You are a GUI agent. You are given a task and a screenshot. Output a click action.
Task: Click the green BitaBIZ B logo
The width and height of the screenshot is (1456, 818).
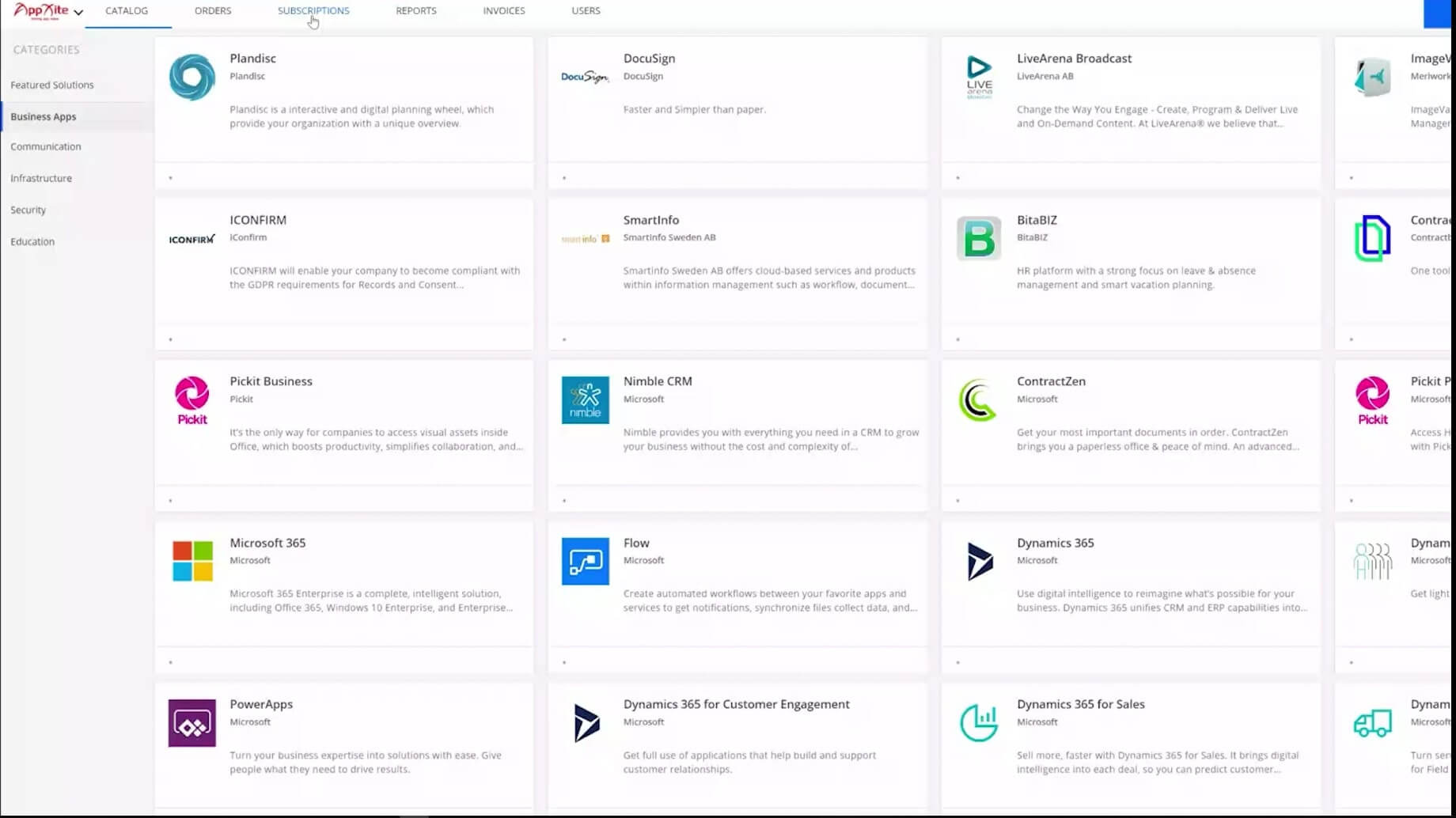[979, 238]
